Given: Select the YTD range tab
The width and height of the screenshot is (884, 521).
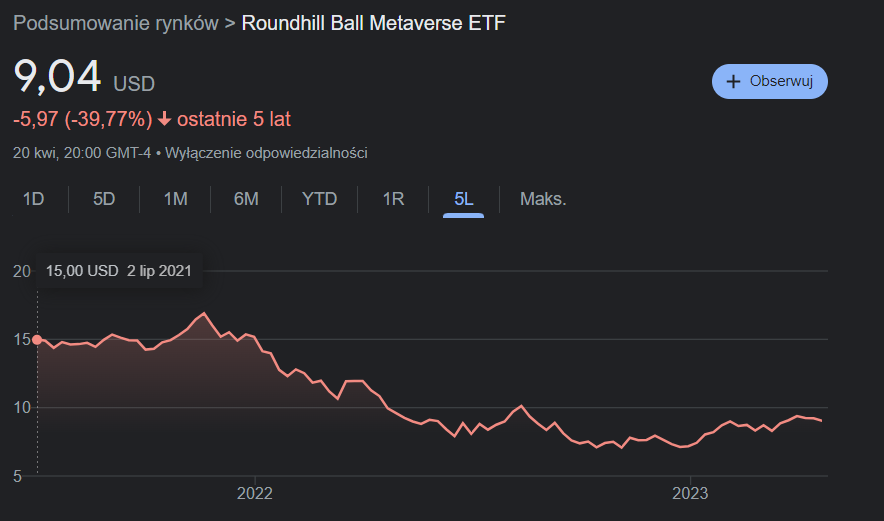Looking at the screenshot, I should (320, 199).
